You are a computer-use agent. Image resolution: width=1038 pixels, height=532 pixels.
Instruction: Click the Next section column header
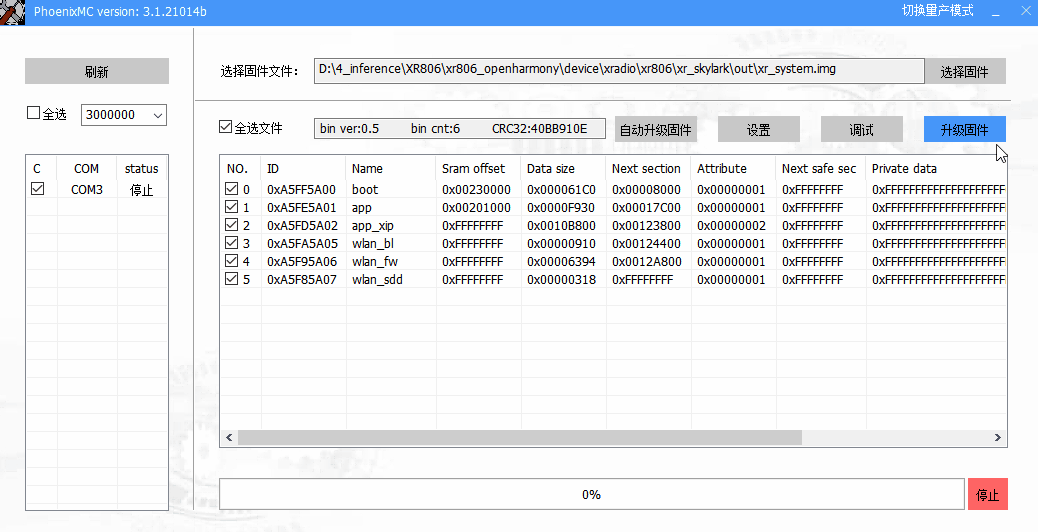tap(648, 169)
